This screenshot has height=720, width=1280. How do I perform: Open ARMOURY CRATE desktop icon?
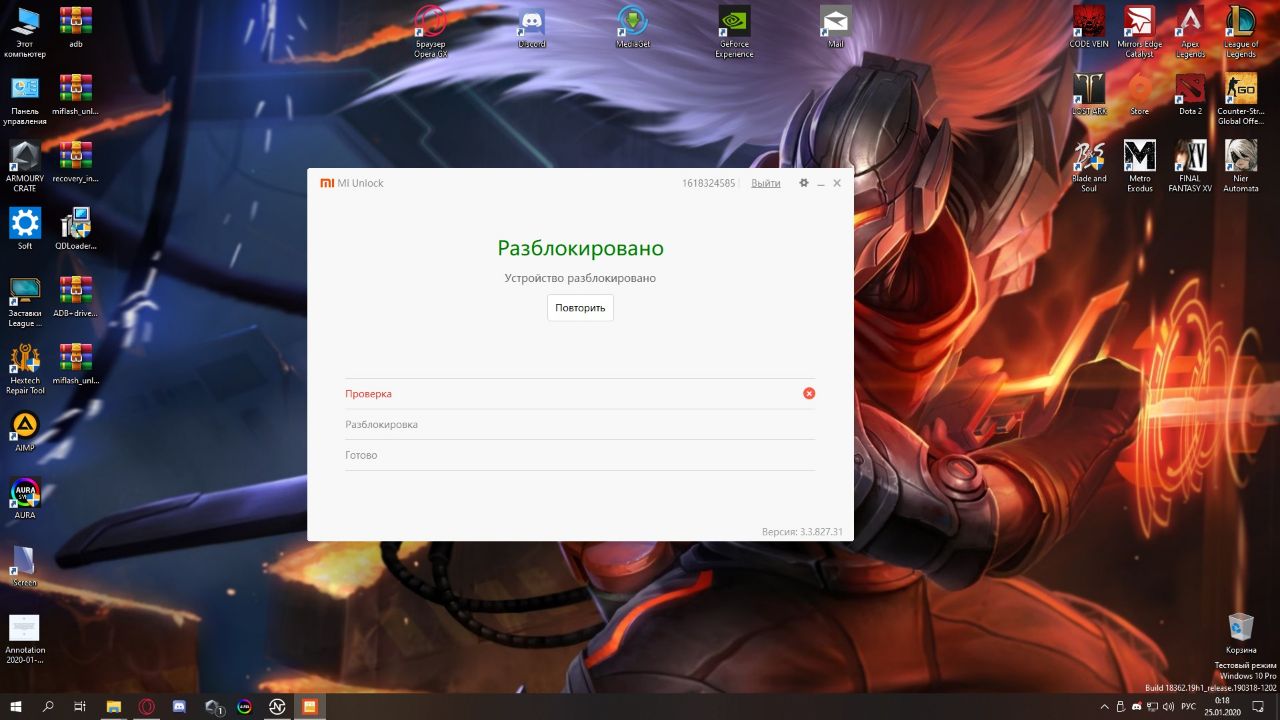pyautogui.click(x=25, y=166)
